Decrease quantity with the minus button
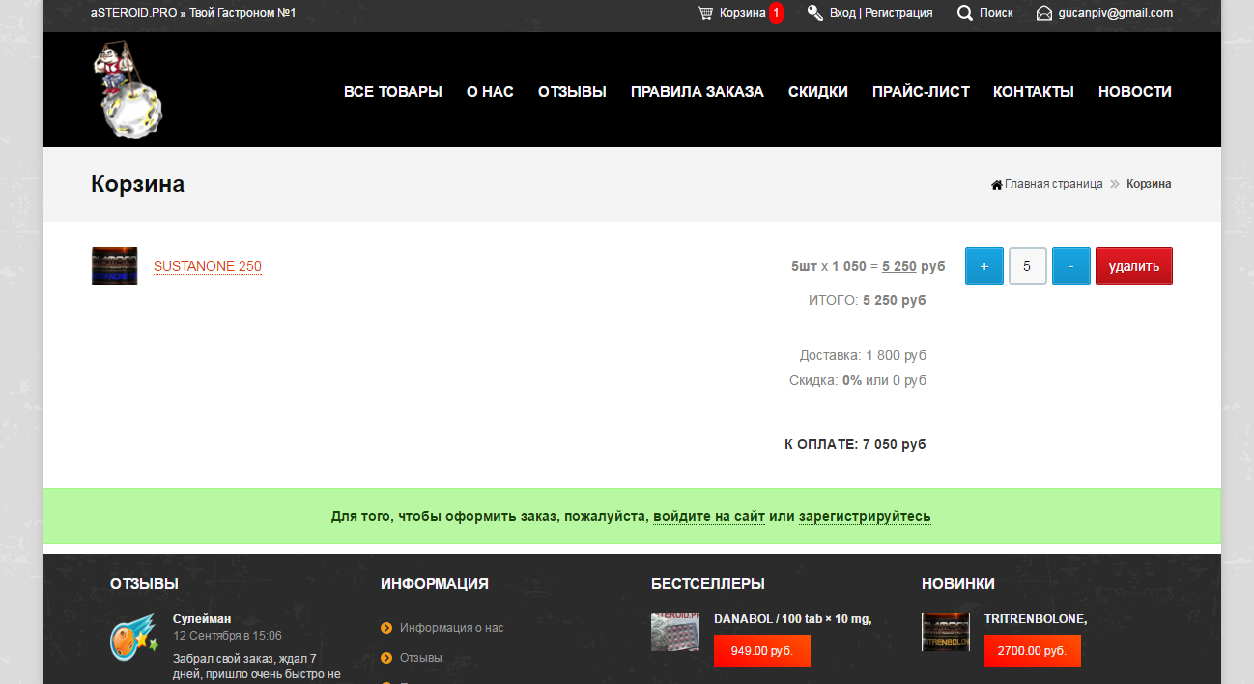Screen dimensions: 1254x684 [1071, 266]
